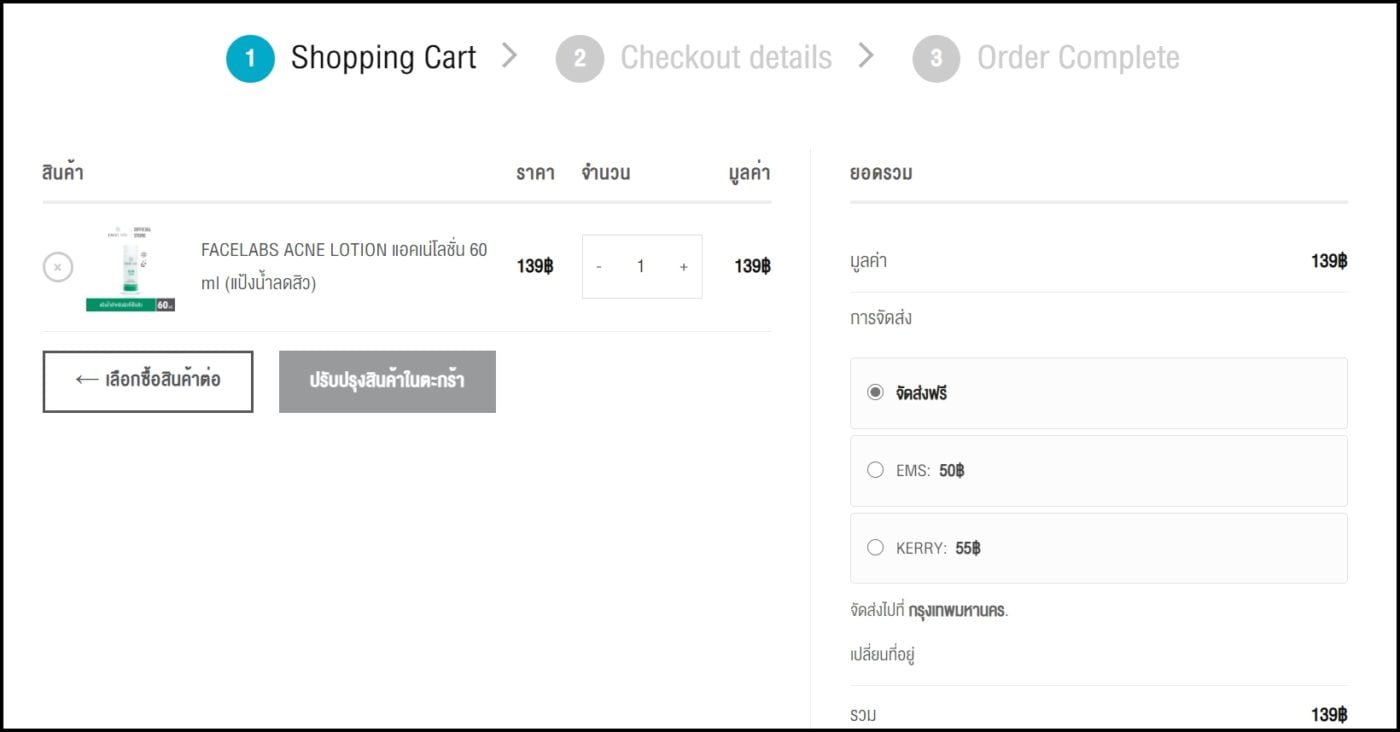Click the grey step 3 circle
Image resolution: width=1400 pixels, height=732 pixels.
point(936,58)
